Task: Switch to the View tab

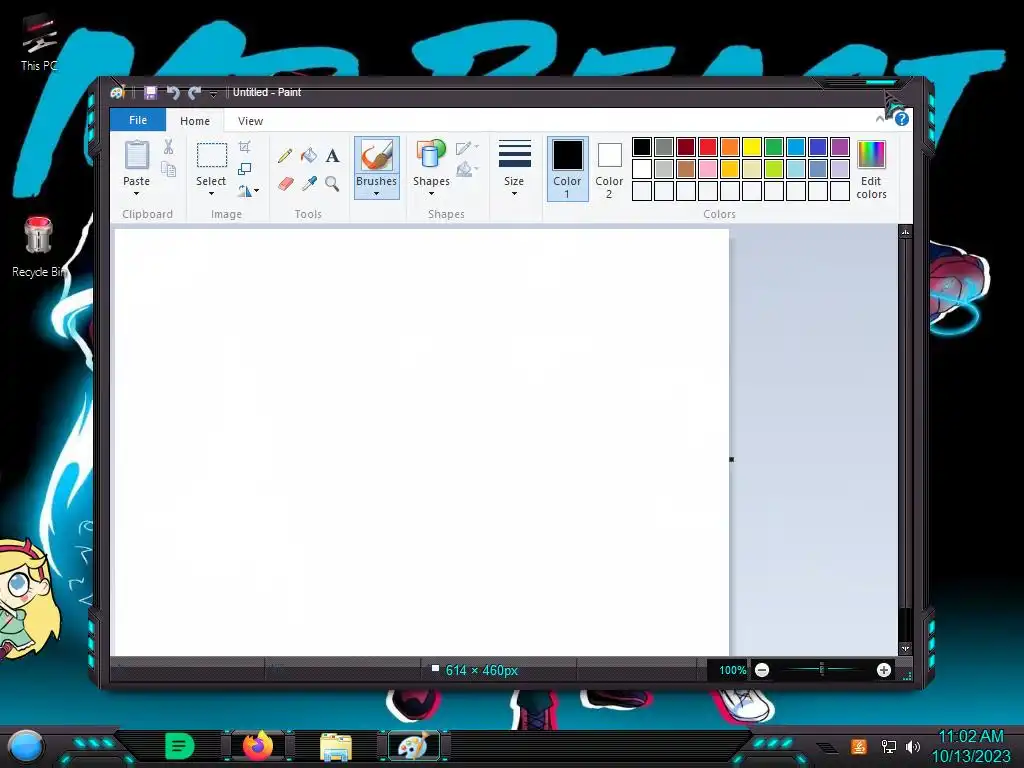Action: click(250, 121)
